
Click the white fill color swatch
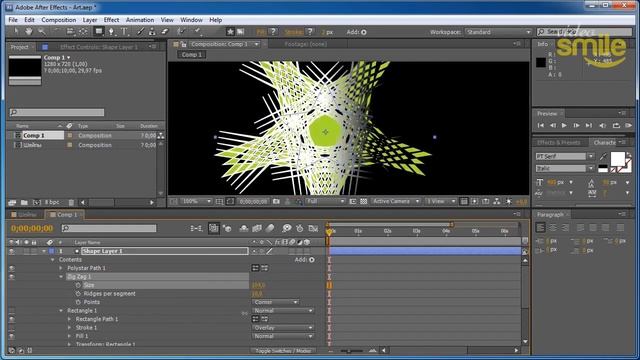tap(618, 158)
